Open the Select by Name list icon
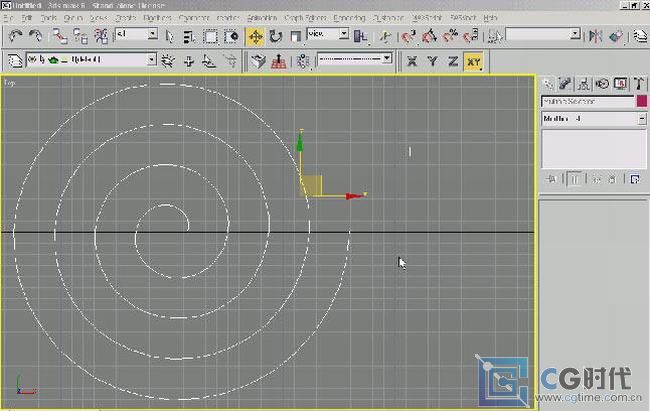 [189, 36]
